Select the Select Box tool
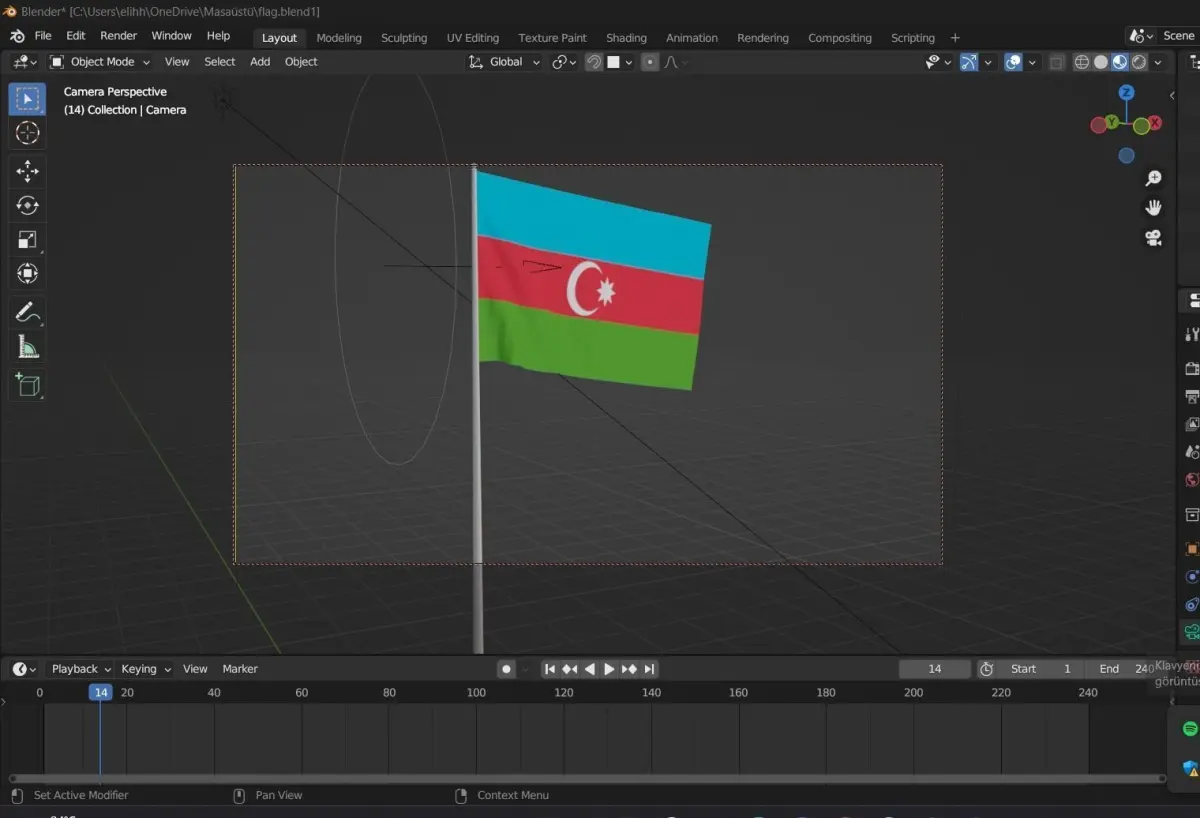This screenshot has height=818, width=1200. pos(27,99)
